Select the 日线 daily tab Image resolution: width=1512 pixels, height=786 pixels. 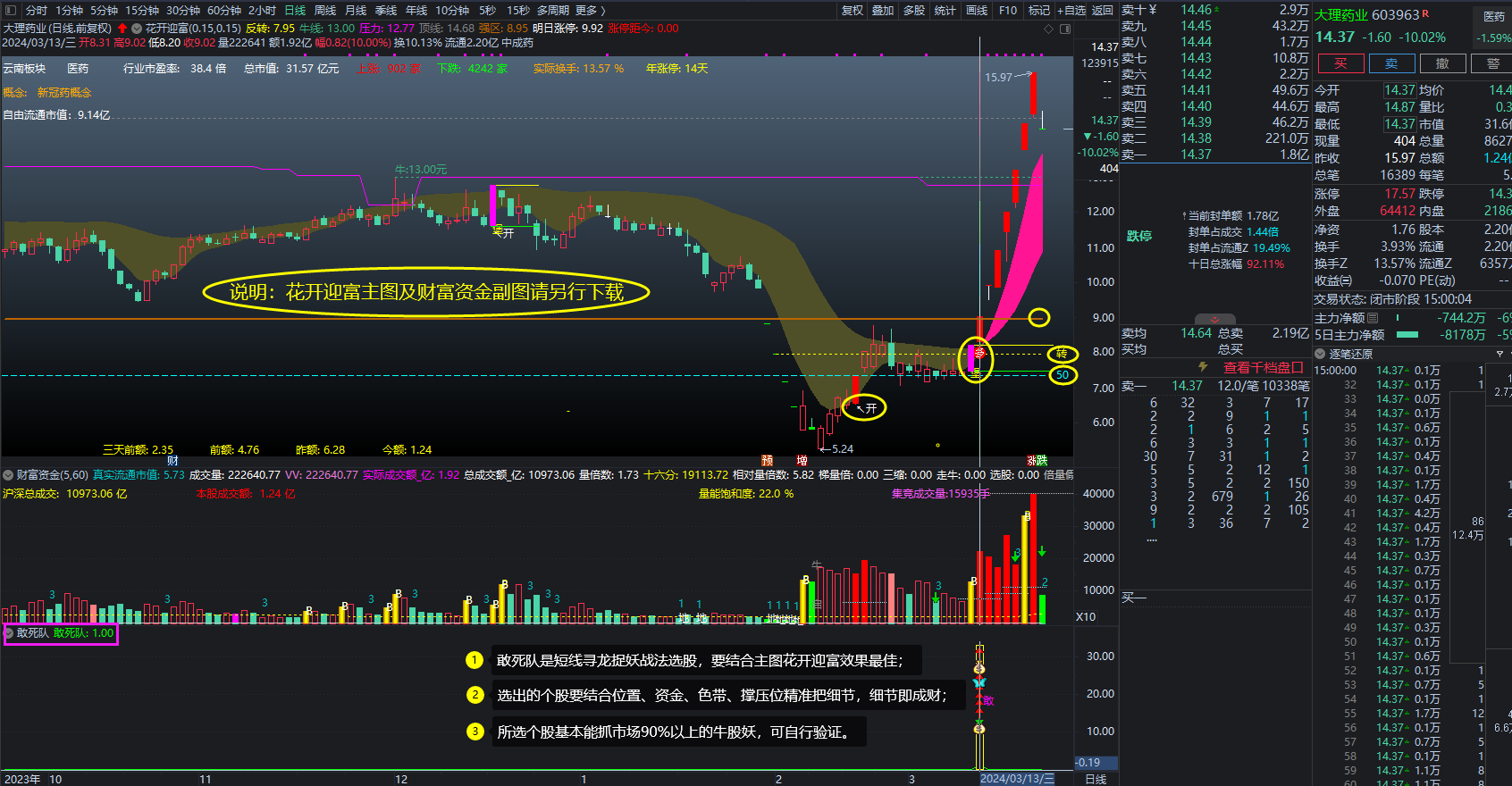click(x=295, y=10)
